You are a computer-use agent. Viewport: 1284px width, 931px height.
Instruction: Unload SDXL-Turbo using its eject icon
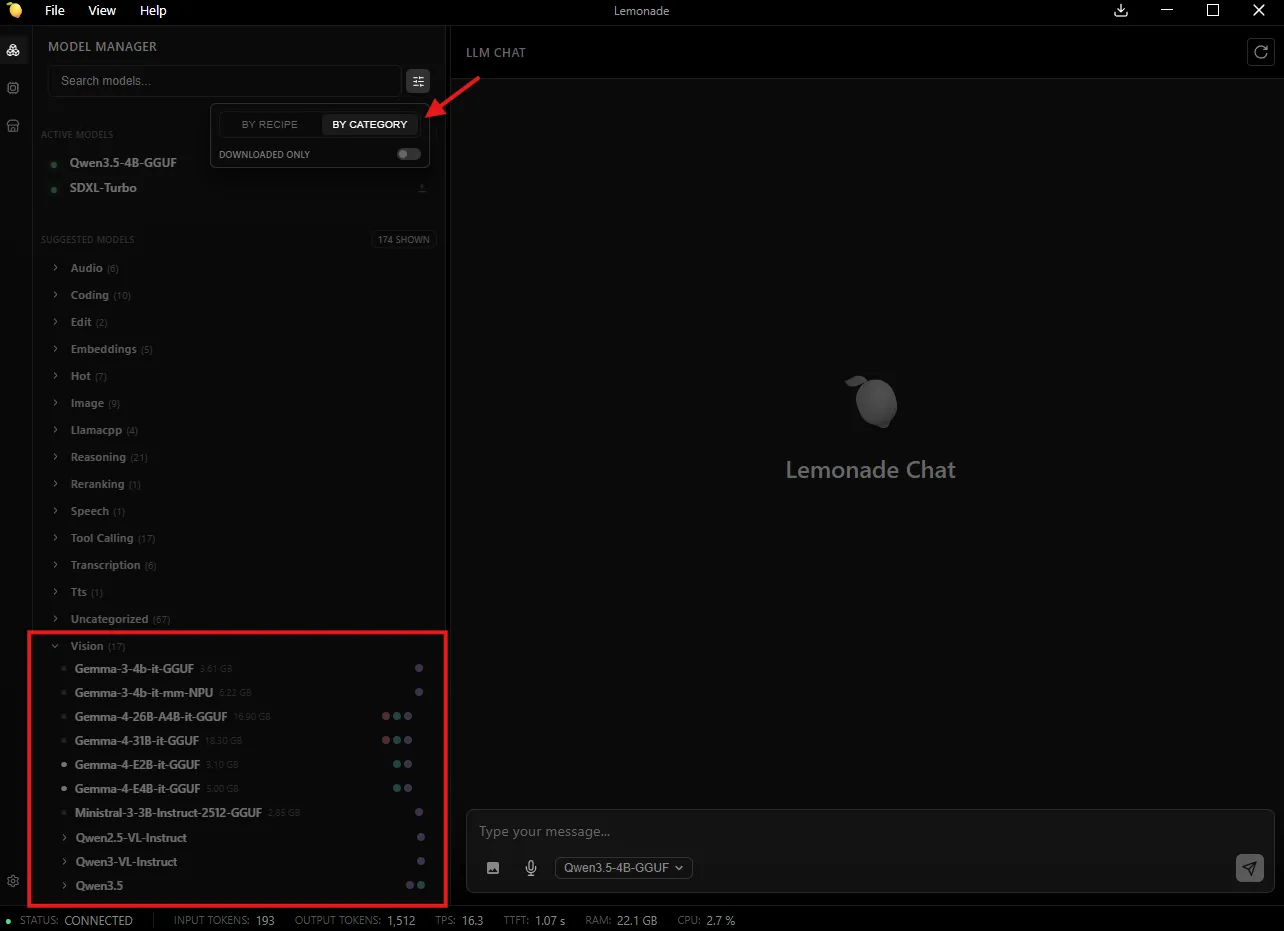click(x=422, y=188)
